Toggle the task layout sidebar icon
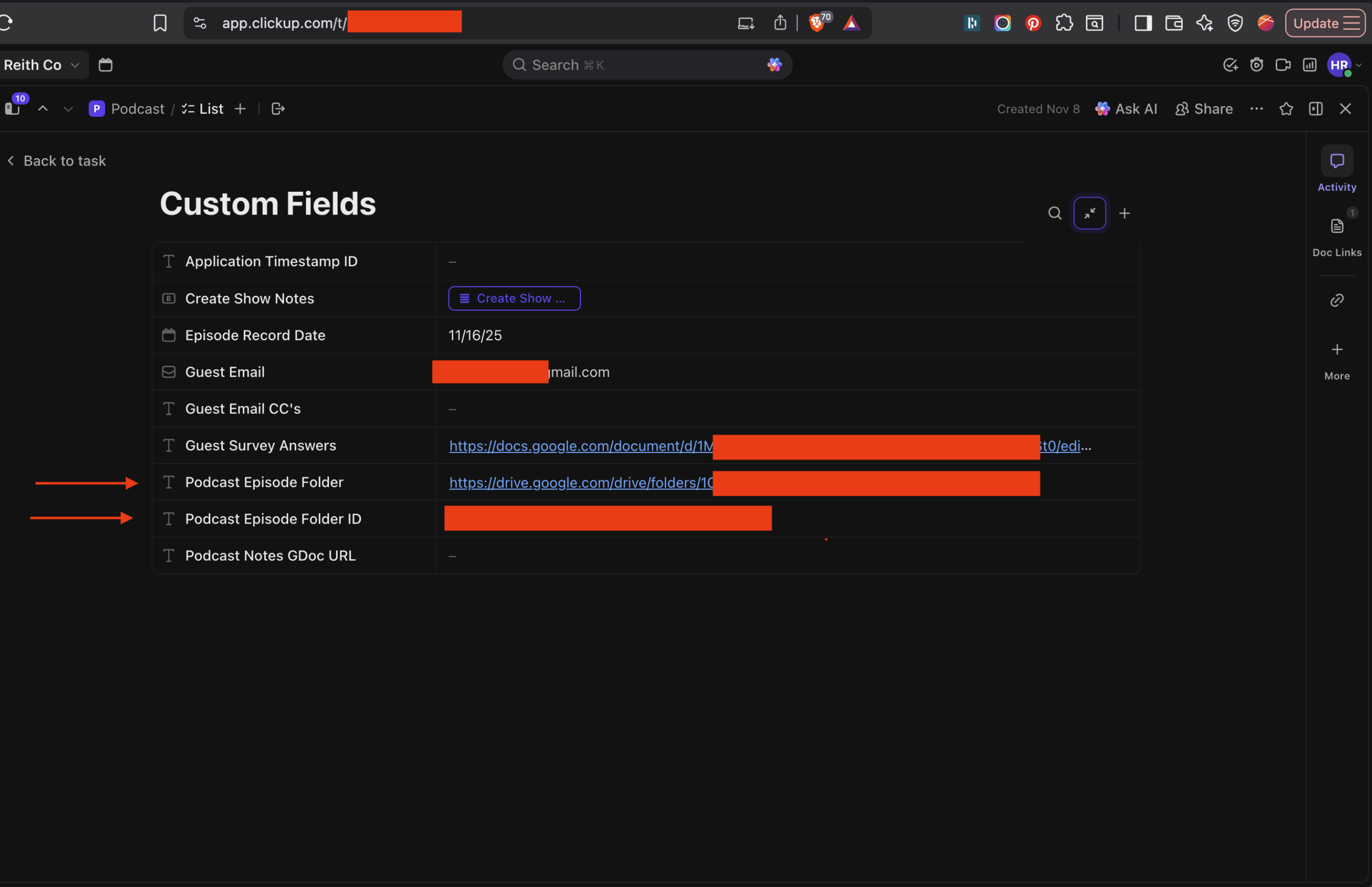The image size is (1372, 887). click(1316, 109)
